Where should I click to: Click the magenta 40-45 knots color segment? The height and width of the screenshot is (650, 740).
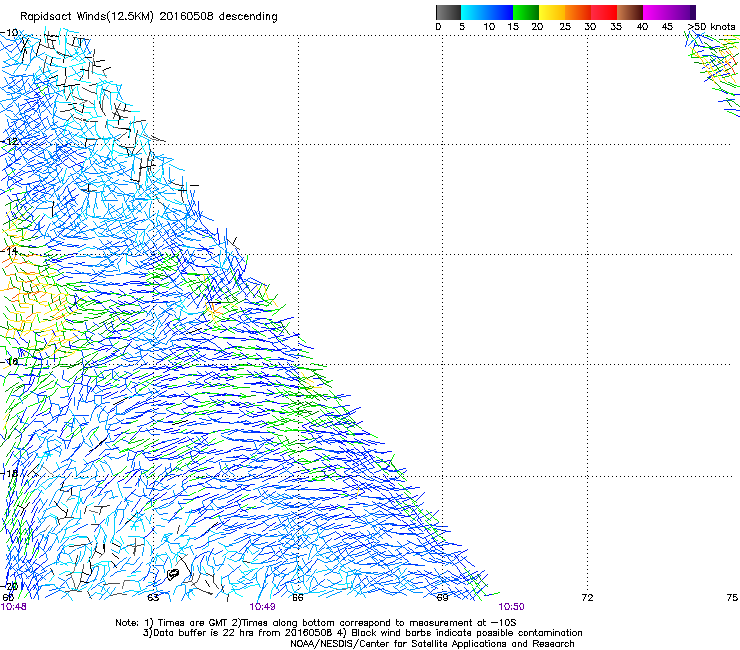click(x=656, y=12)
